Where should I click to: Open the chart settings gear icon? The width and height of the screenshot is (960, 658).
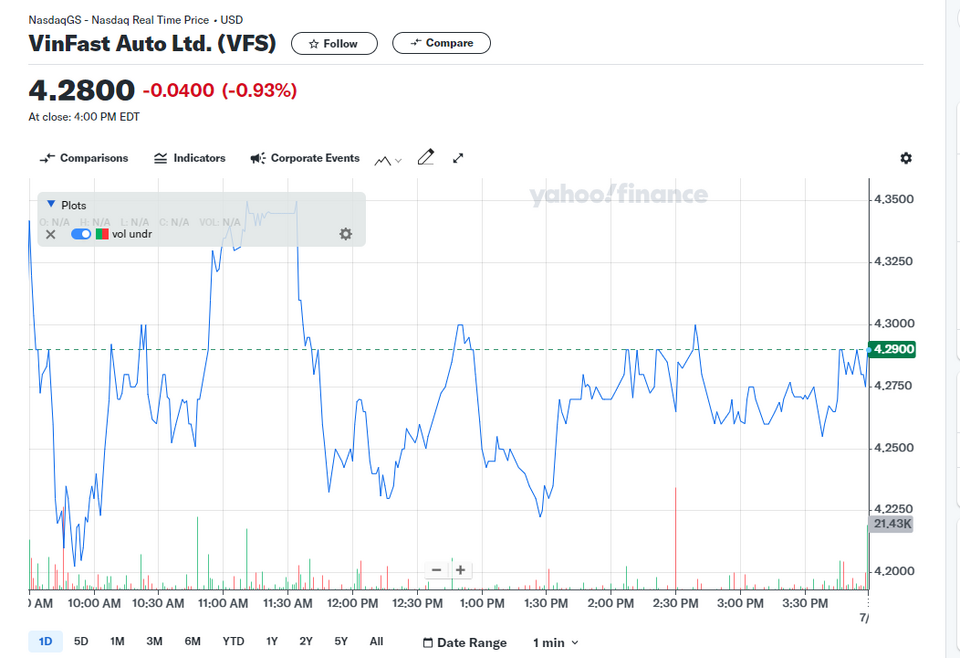point(906,158)
